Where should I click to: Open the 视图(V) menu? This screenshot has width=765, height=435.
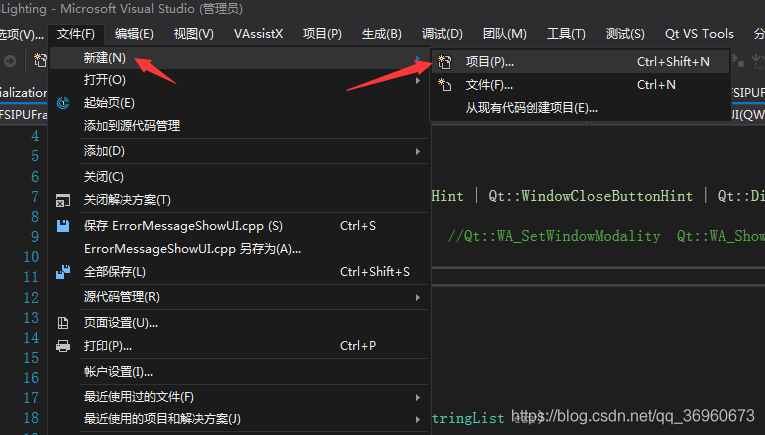coord(194,34)
